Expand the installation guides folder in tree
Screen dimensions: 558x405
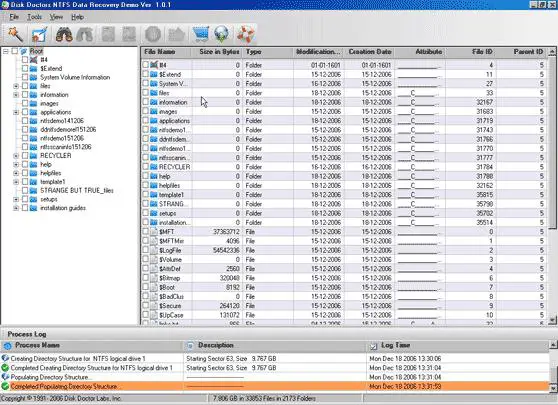tap(16, 208)
